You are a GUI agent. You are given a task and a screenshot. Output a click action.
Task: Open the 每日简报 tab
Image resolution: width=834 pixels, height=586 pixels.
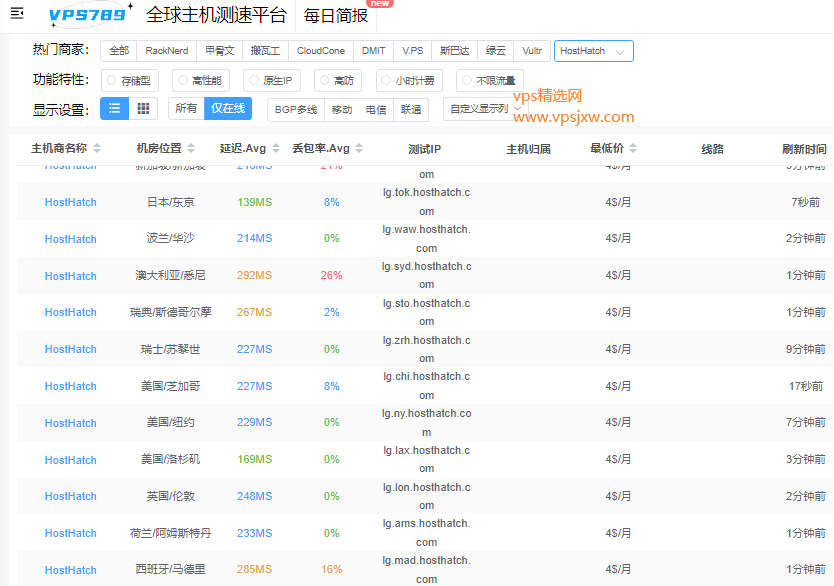[336, 15]
